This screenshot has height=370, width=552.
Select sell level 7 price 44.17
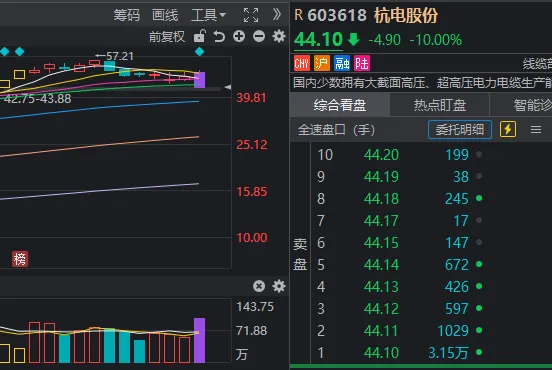[381, 221]
